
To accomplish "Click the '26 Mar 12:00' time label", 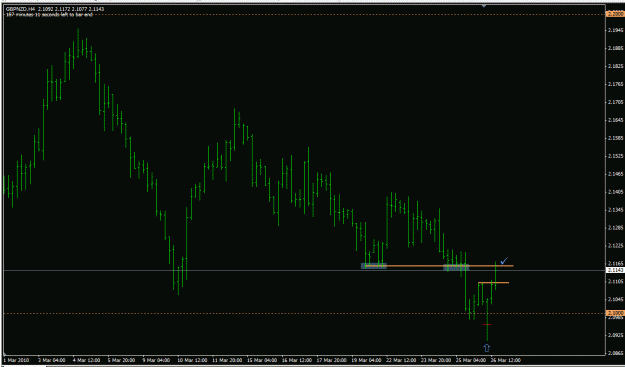I will 506,360.
